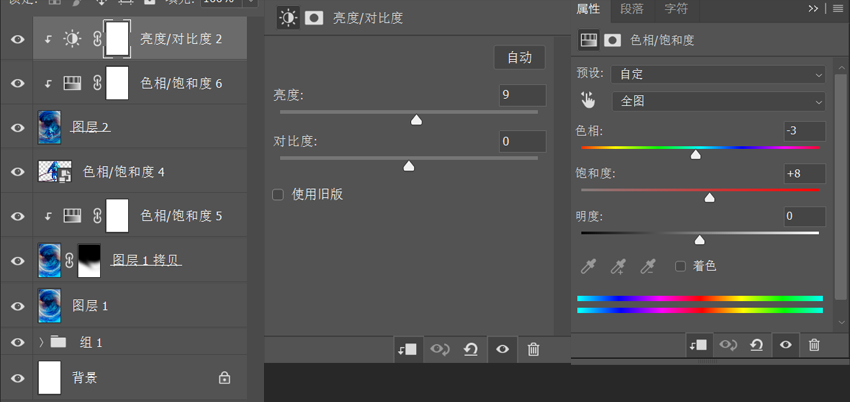
Task: Adjust the 饱和度 saturation slider
Action: coord(709,198)
